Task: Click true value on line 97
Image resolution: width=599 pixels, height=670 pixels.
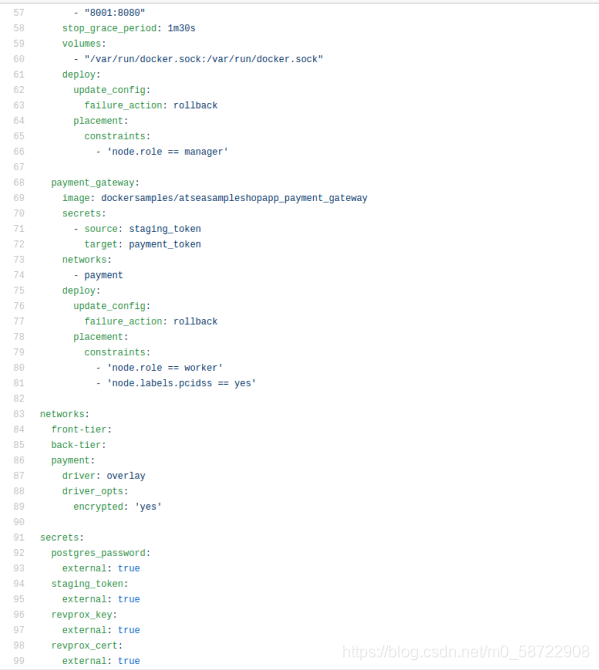Action: 129,630
